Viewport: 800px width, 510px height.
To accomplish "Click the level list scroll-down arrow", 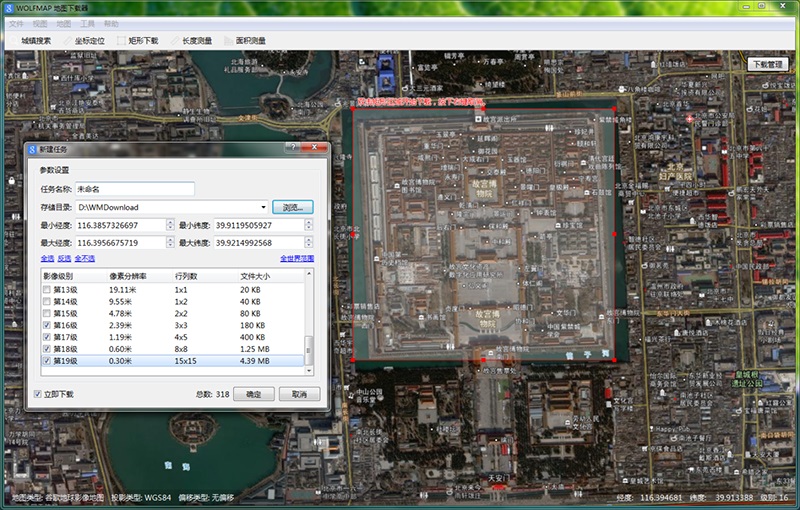I will [x=309, y=371].
